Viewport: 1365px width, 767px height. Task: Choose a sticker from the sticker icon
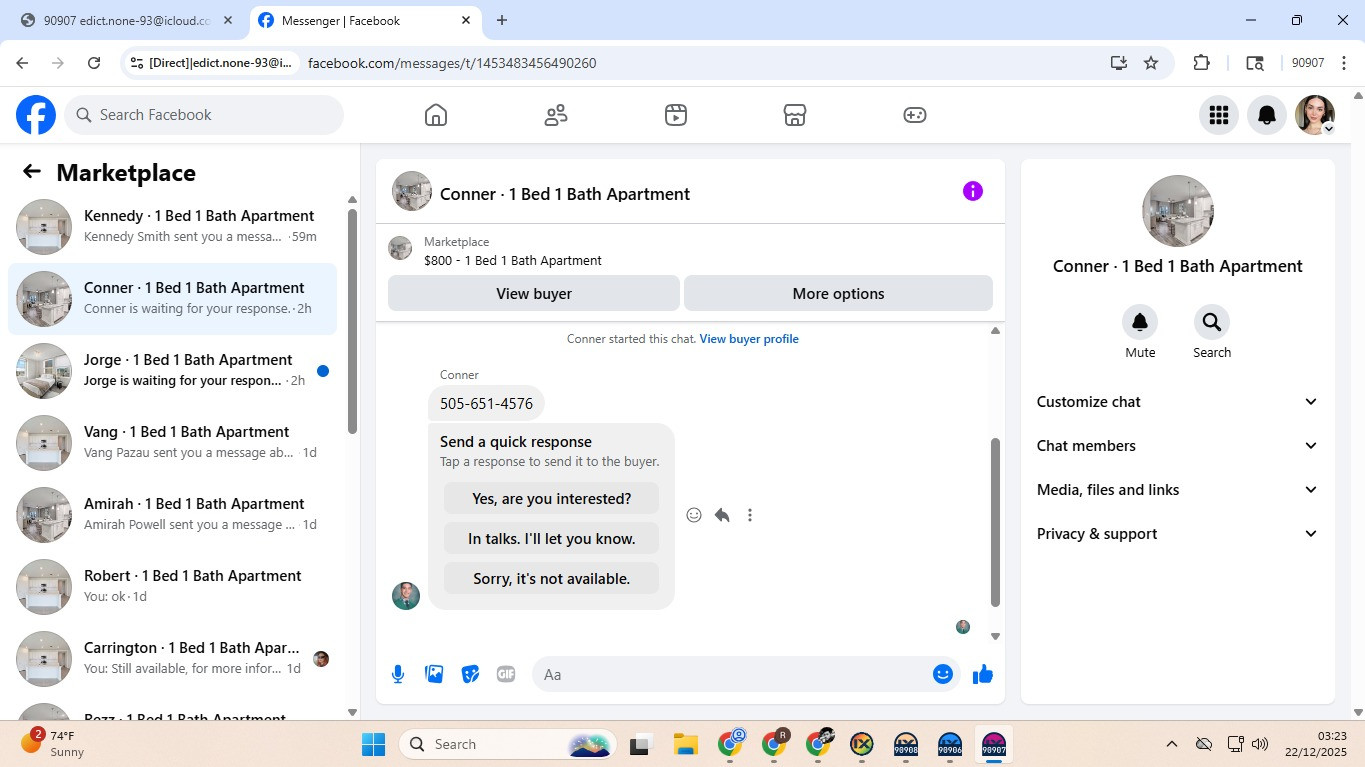pyautogui.click(x=470, y=674)
